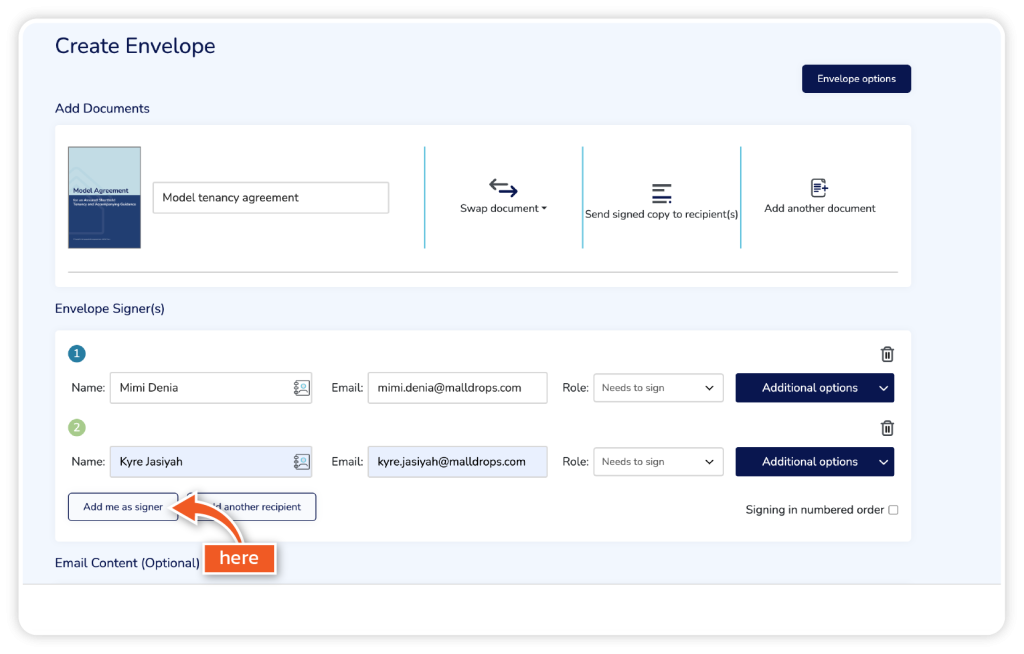
Task: Click the Add me as signer button
Action: click(122, 507)
